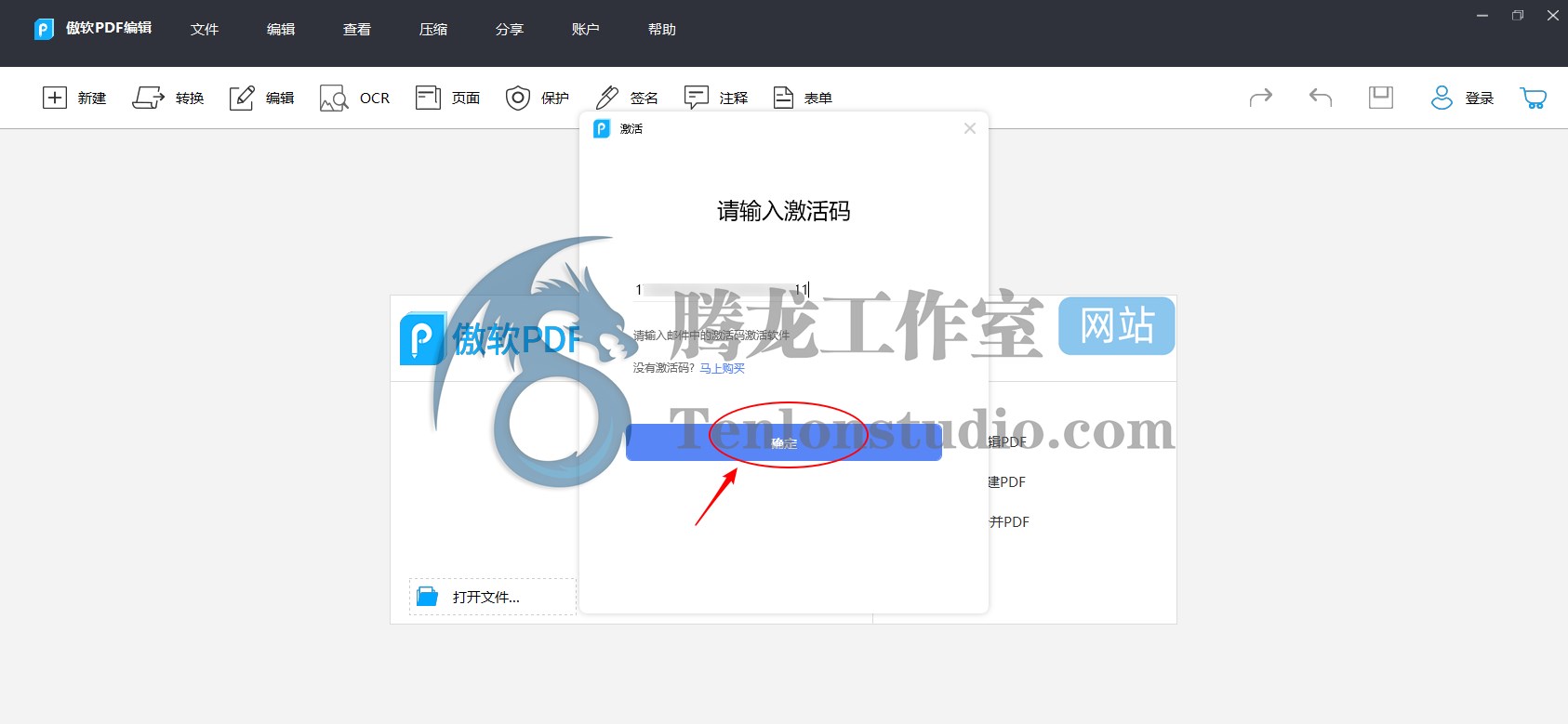Screen dimensions: 1568x724
Task: Click the activation code input field
Action: pos(783,290)
